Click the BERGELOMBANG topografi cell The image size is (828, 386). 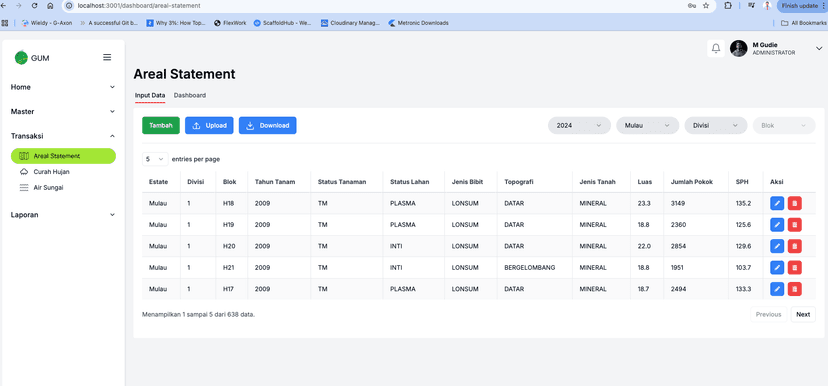click(x=530, y=268)
